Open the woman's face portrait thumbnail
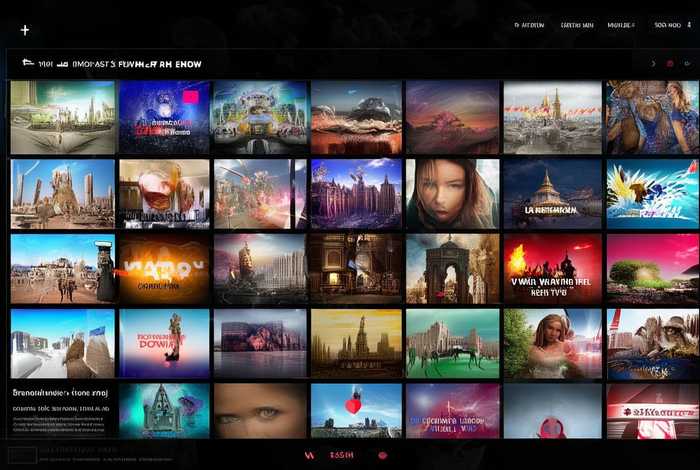700x470 pixels. (452, 194)
